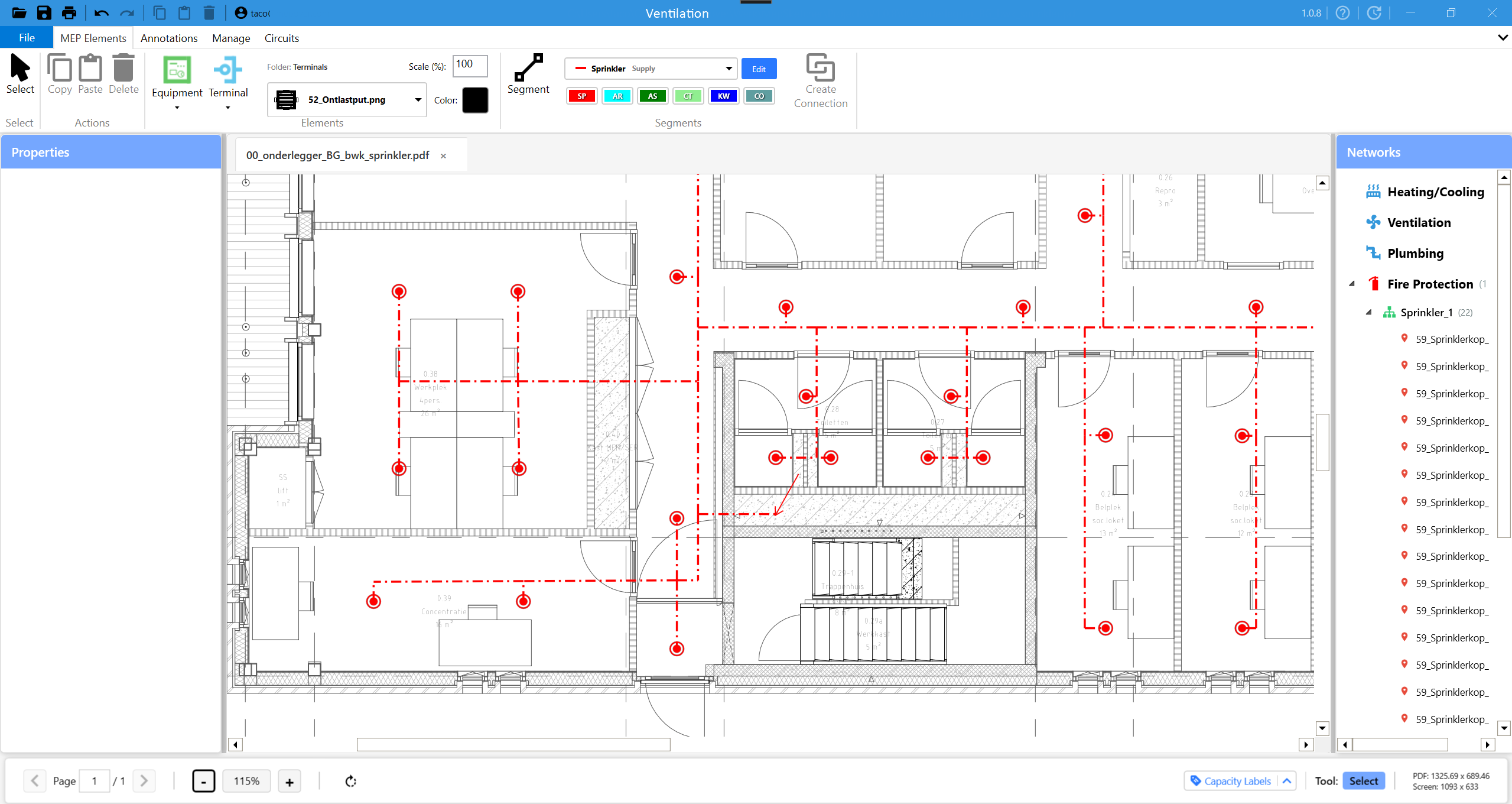This screenshot has width=1512, height=804.
Task: Click the Capacity Labels button
Action: [x=1231, y=781]
